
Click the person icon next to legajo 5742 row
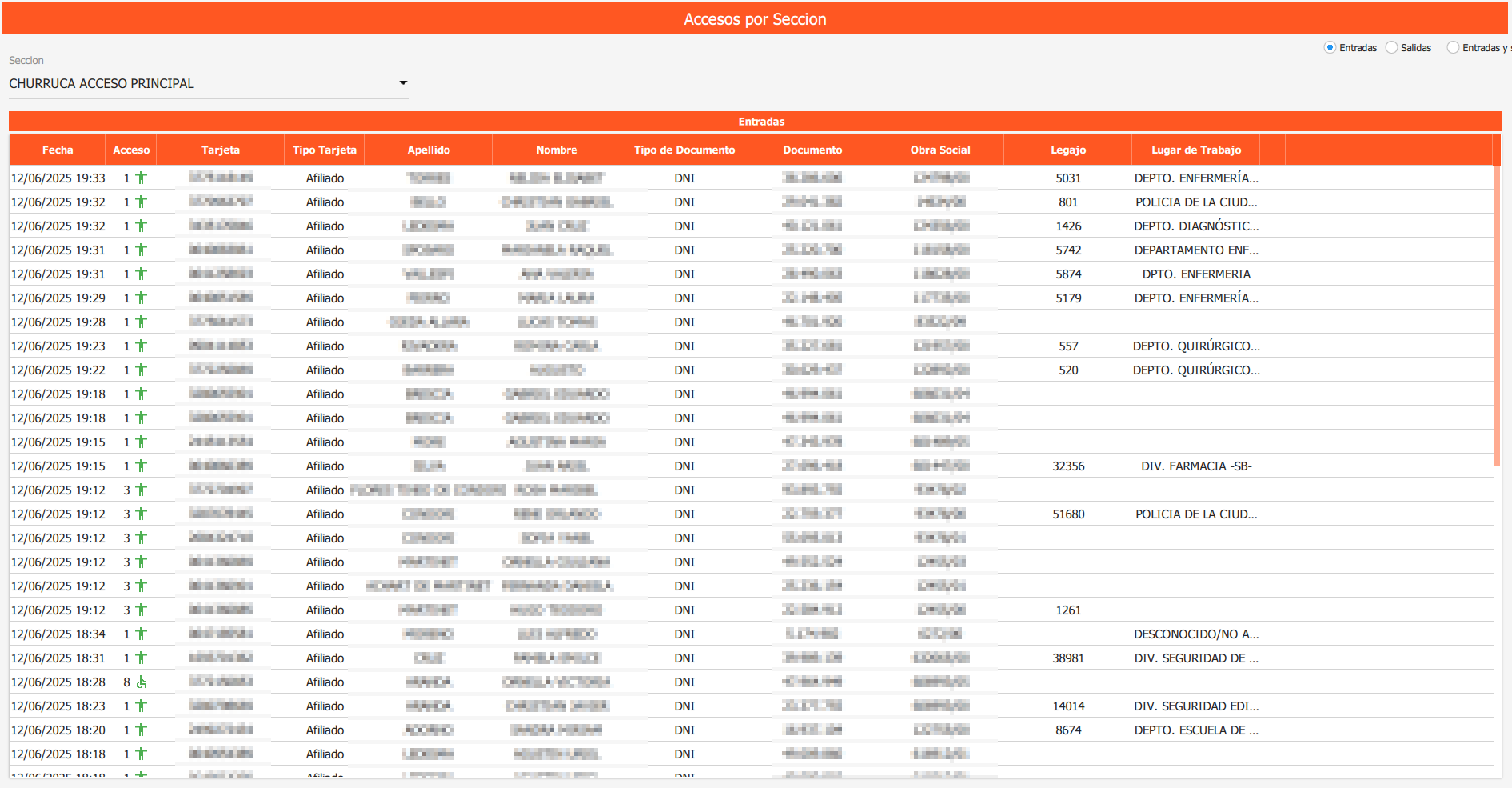[x=142, y=250]
